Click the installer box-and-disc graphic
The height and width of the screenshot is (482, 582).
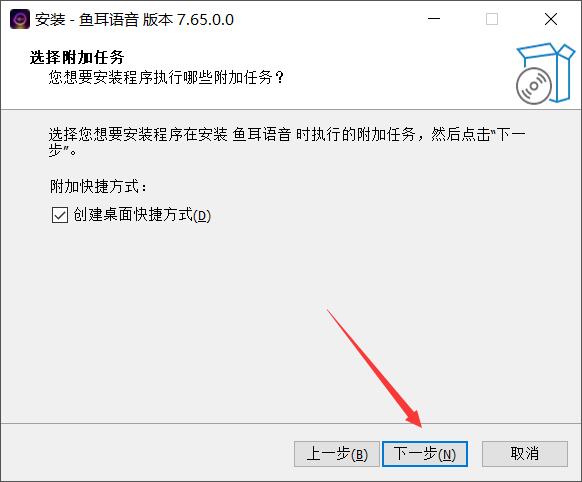coord(545,73)
